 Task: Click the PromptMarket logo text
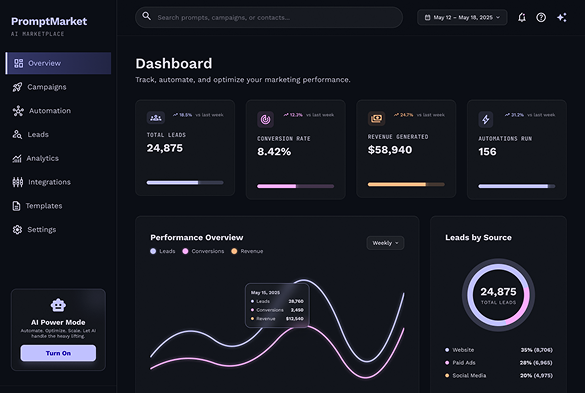point(49,22)
